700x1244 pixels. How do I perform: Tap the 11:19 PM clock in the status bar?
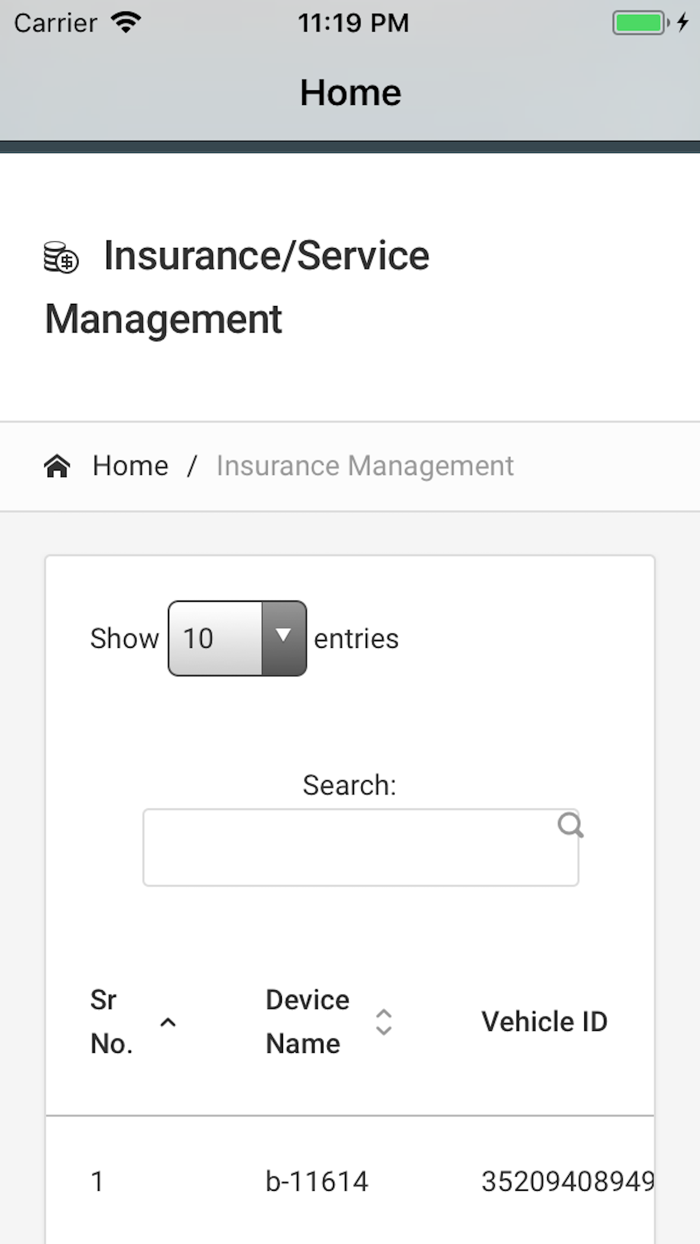pos(353,23)
